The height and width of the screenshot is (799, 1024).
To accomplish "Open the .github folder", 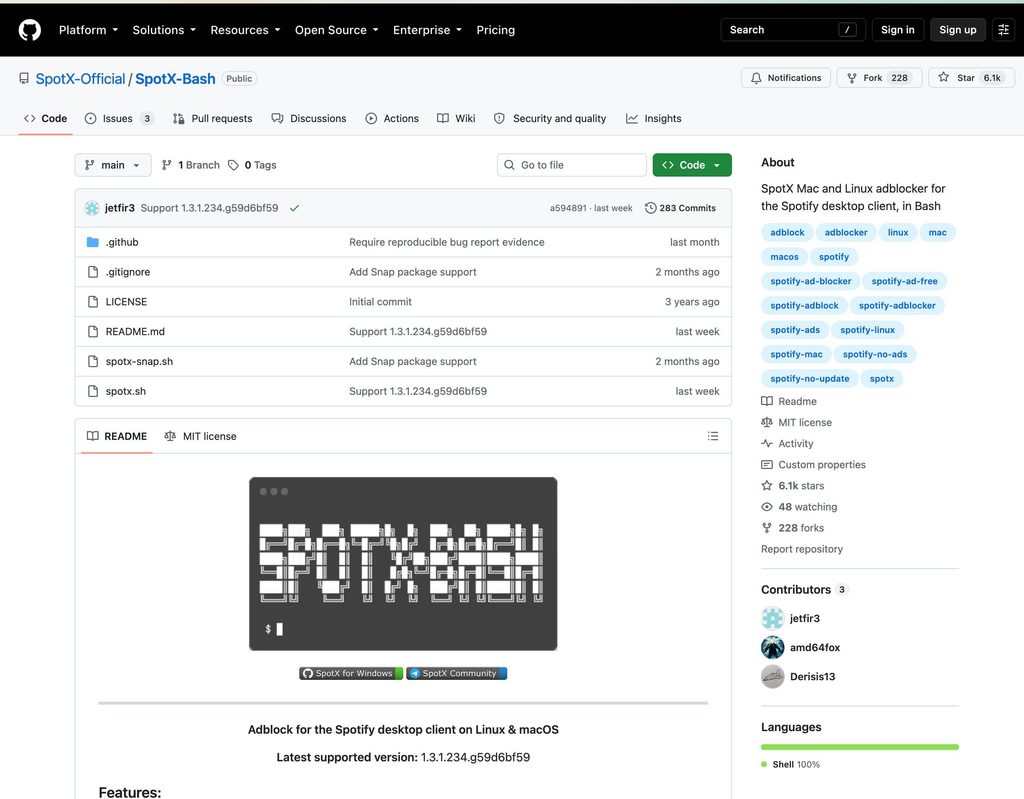I will click(122, 242).
